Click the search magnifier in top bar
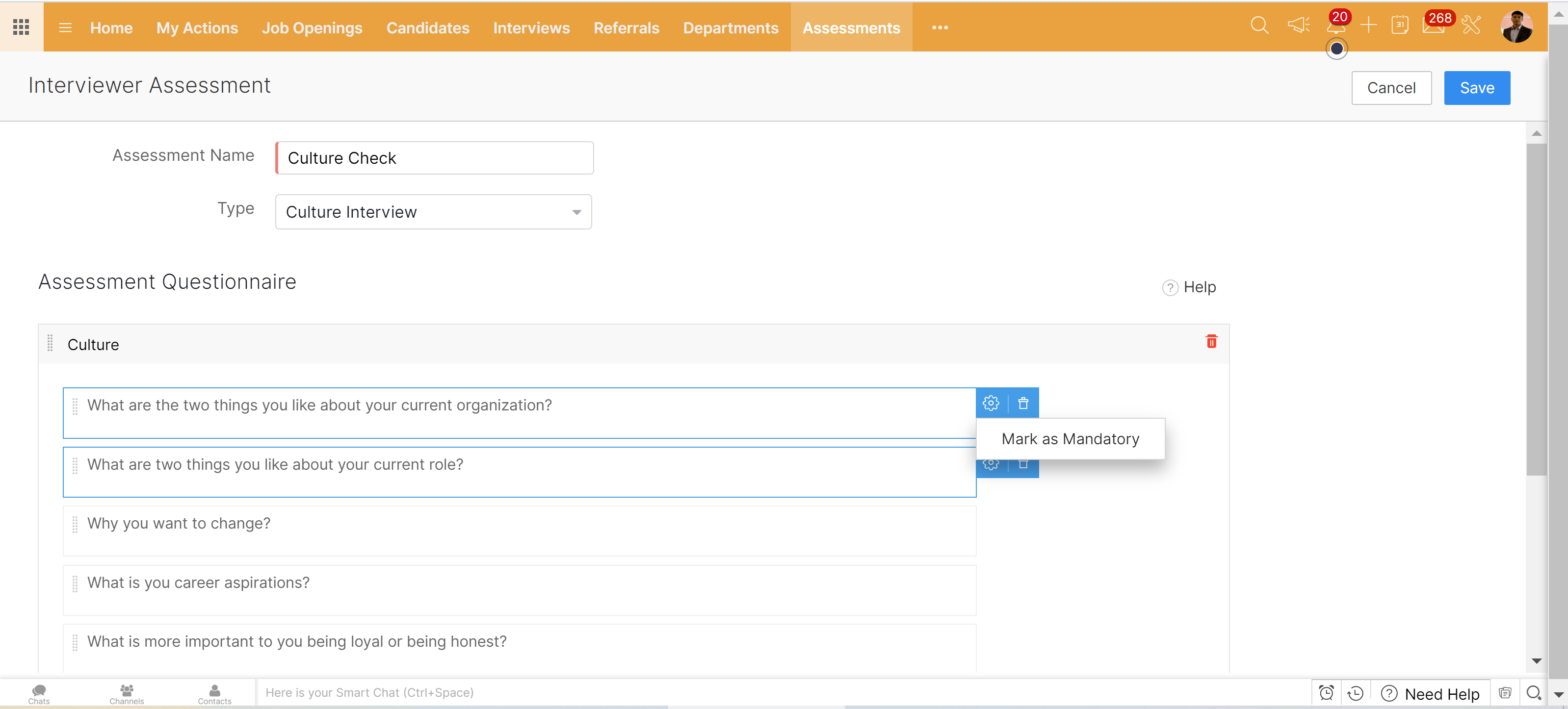The width and height of the screenshot is (1568, 709). click(1259, 26)
